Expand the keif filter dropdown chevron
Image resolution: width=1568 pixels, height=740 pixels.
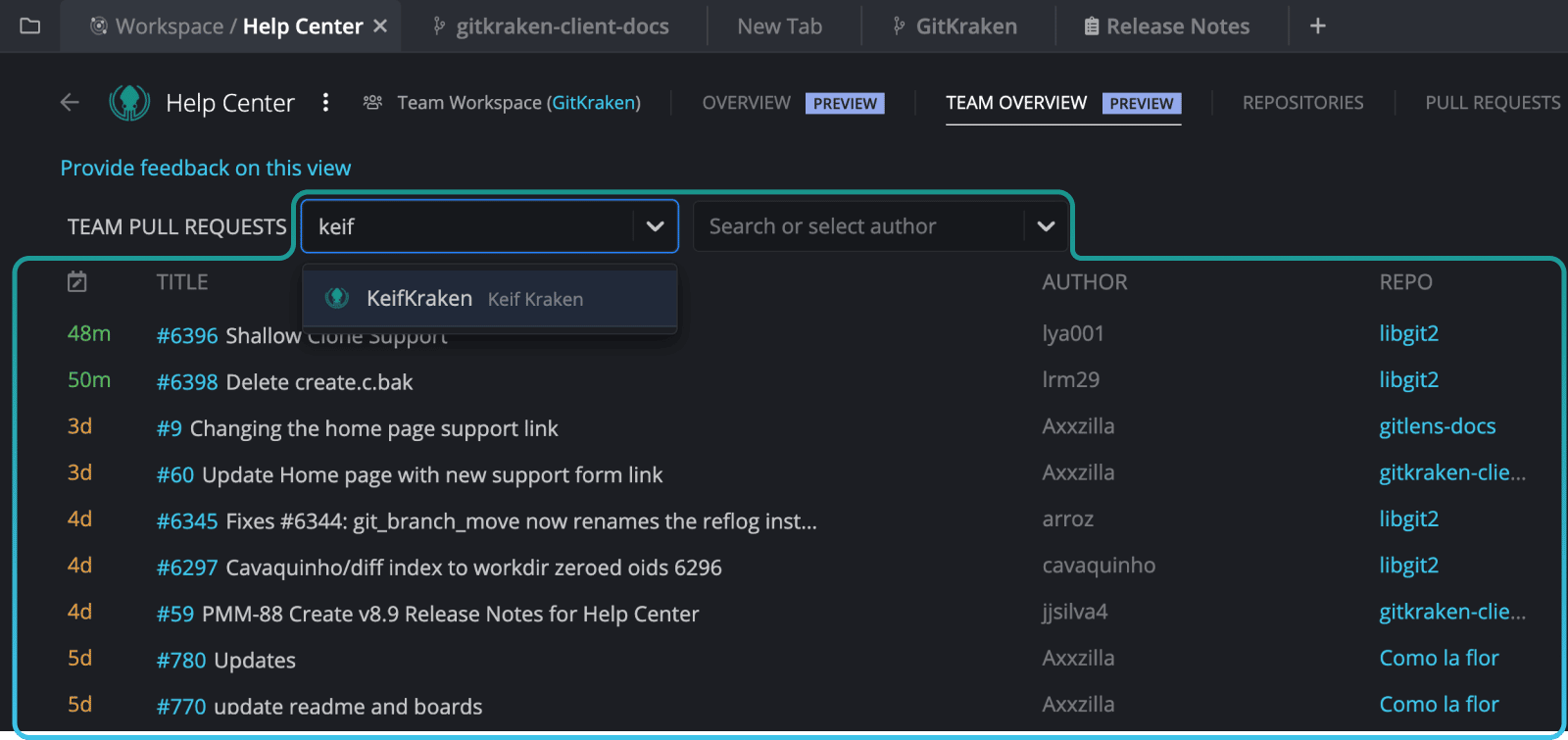pyautogui.click(x=655, y=226)
